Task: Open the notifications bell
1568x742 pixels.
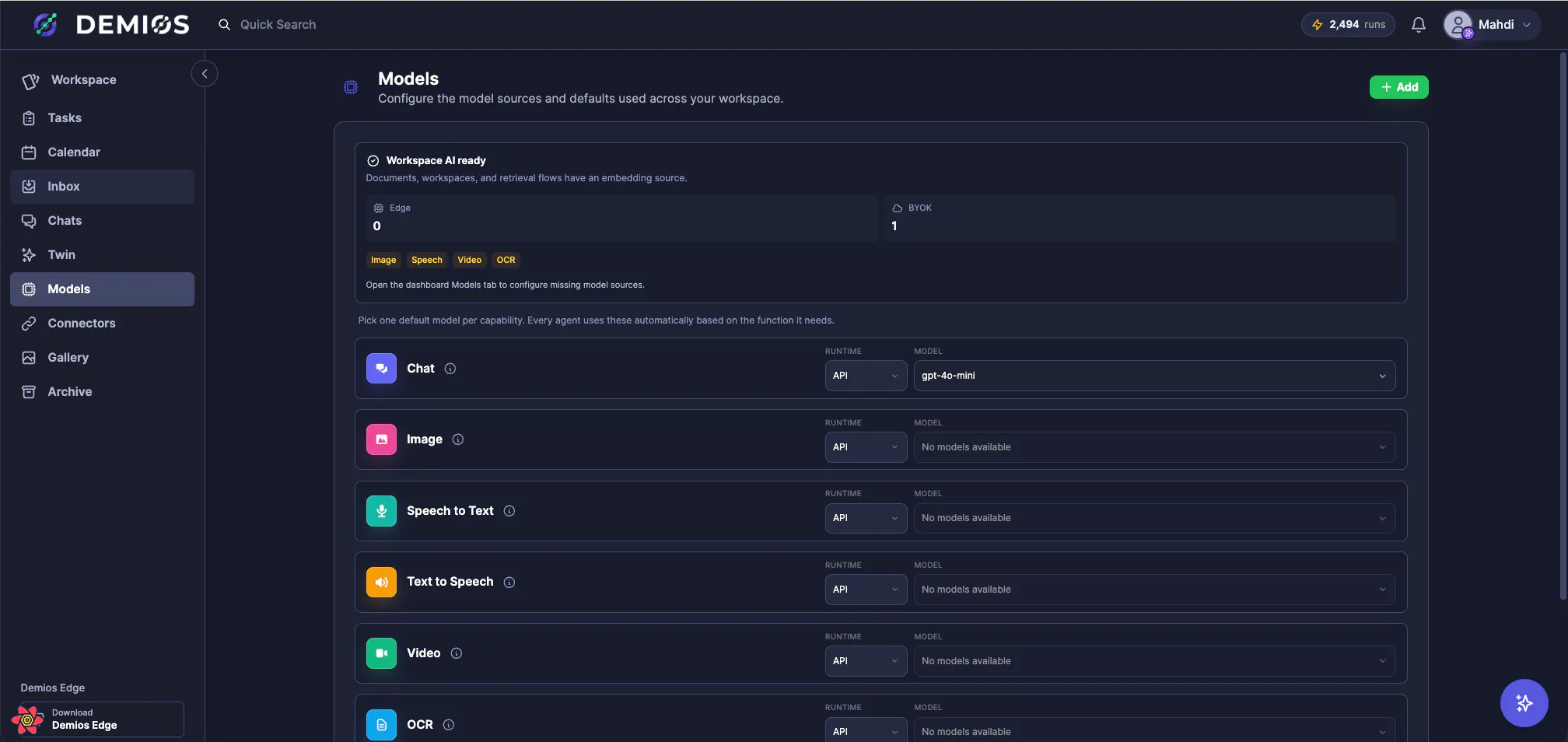Action: [1419, 25]
